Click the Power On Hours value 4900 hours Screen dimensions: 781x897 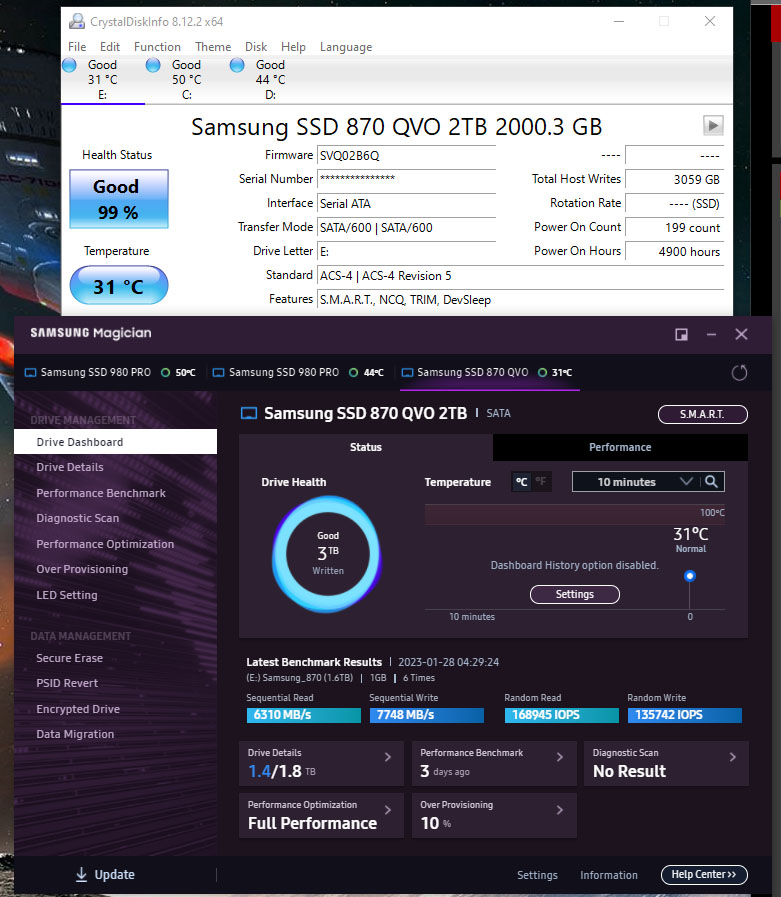(674, 252)
